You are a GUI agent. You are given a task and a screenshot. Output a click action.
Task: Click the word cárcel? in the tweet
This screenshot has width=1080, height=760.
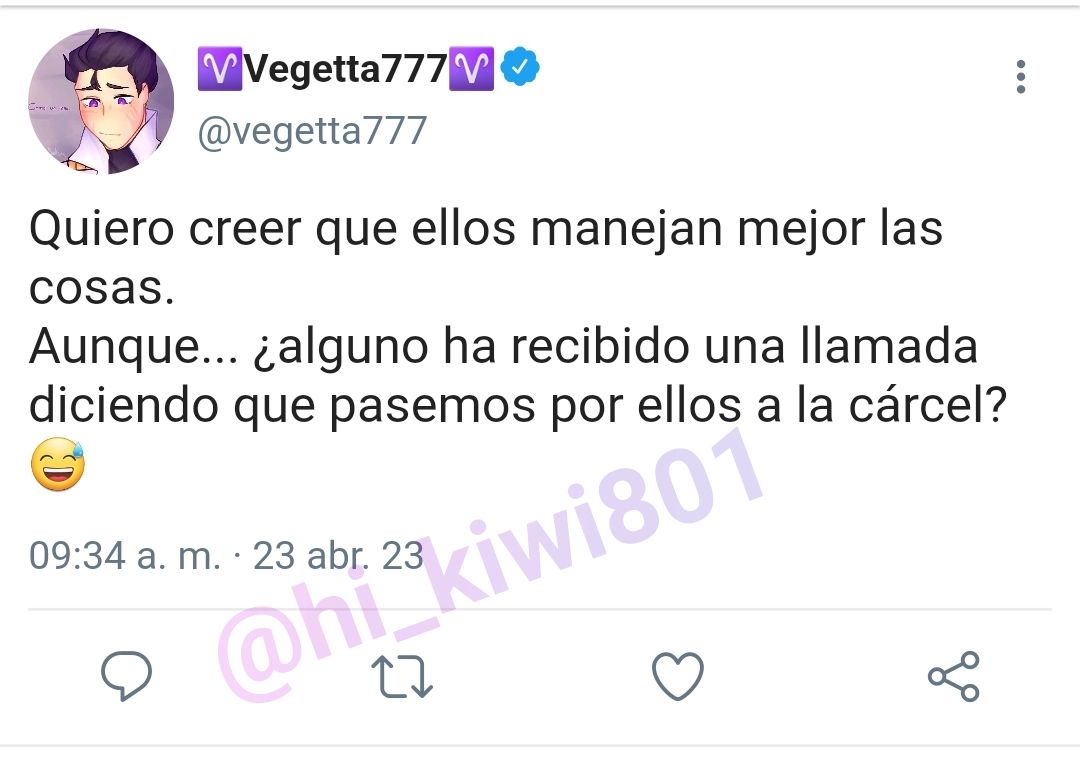tap(928, 404)
